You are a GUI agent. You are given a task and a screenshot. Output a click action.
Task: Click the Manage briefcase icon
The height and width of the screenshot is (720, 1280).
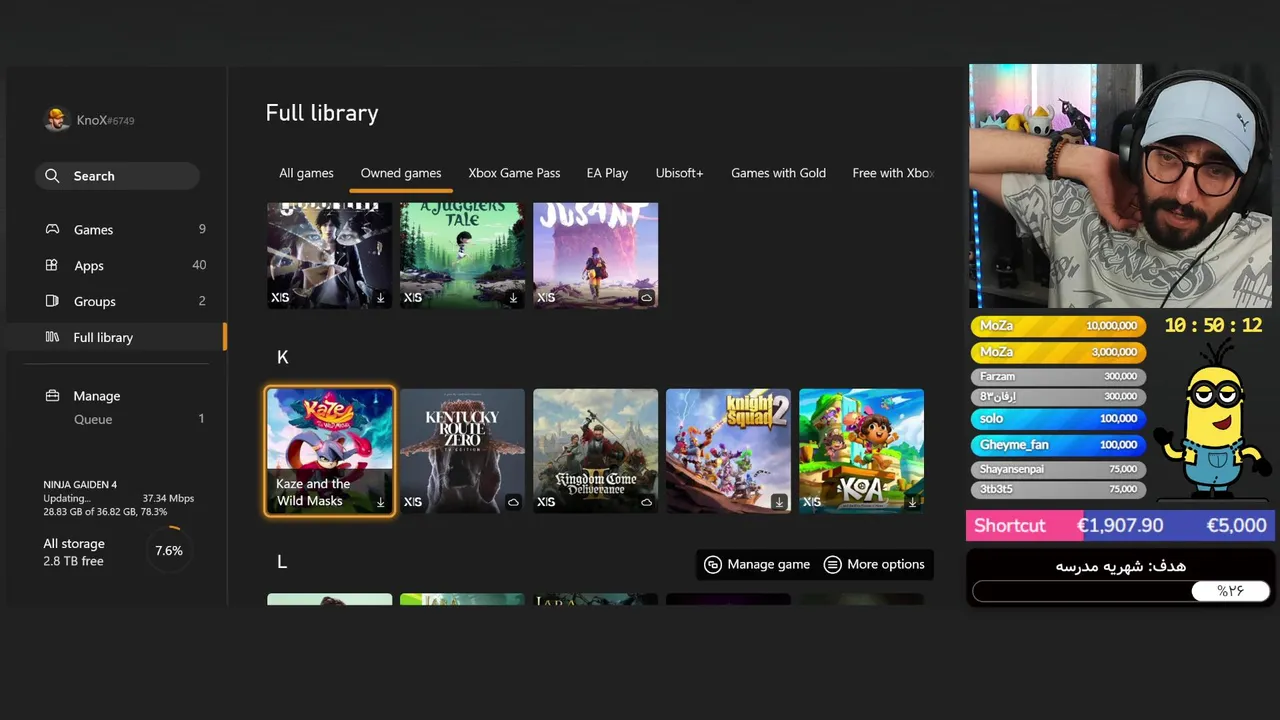point(52,396)
